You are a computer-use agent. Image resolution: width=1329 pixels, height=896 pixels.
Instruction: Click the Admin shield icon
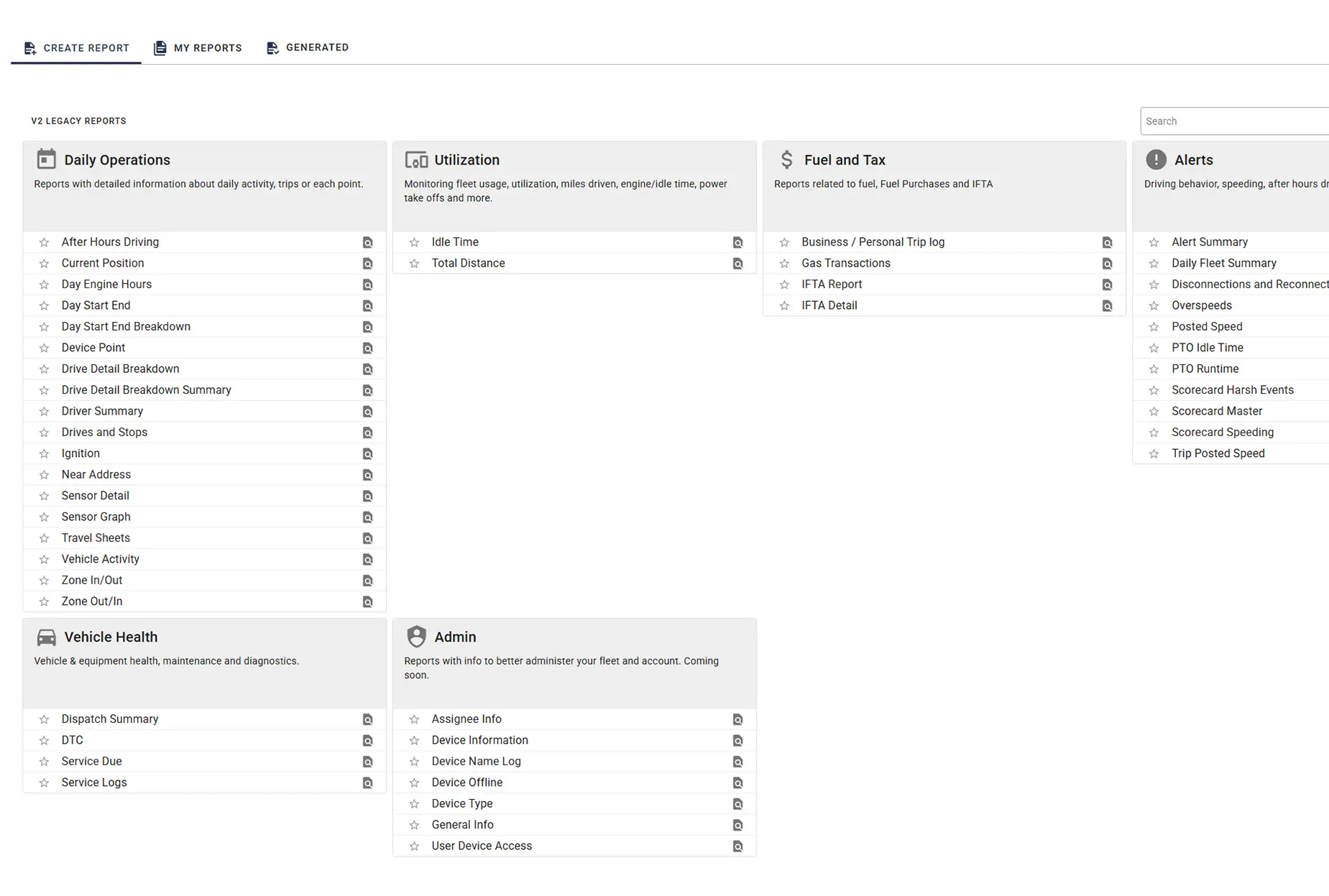click(x=416, y=637)
